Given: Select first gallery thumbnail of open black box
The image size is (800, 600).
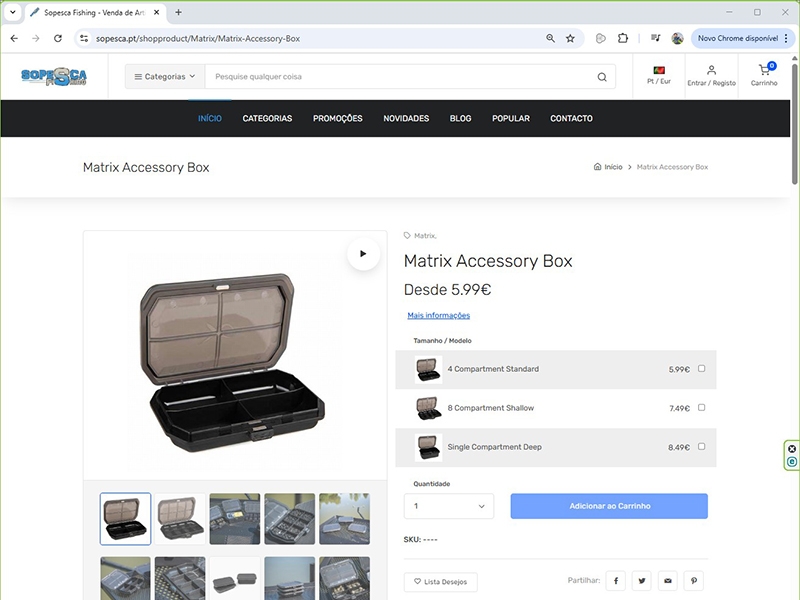Looking at the screenshot, I should point(126,519).
